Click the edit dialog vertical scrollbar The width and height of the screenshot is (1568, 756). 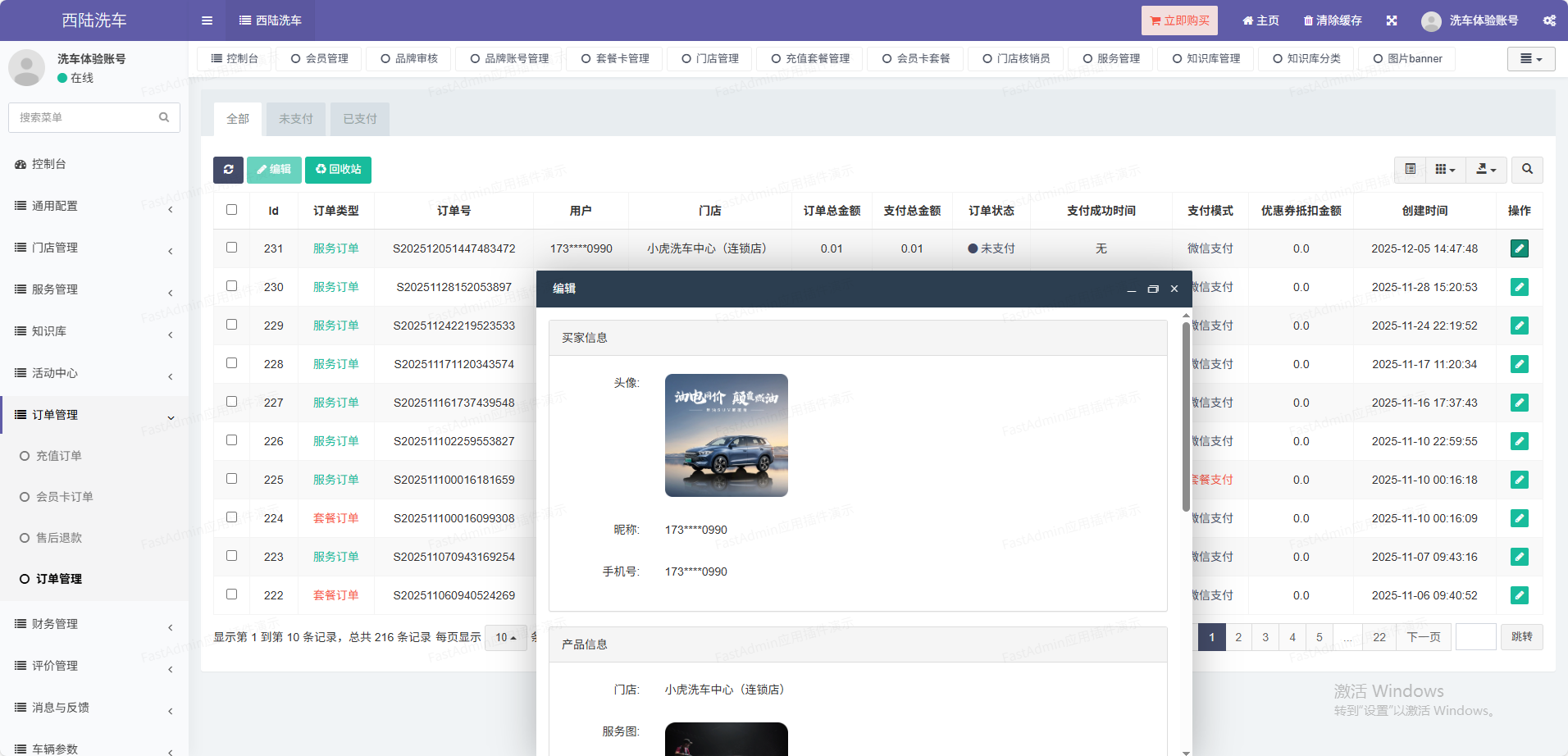(1186, 417)
